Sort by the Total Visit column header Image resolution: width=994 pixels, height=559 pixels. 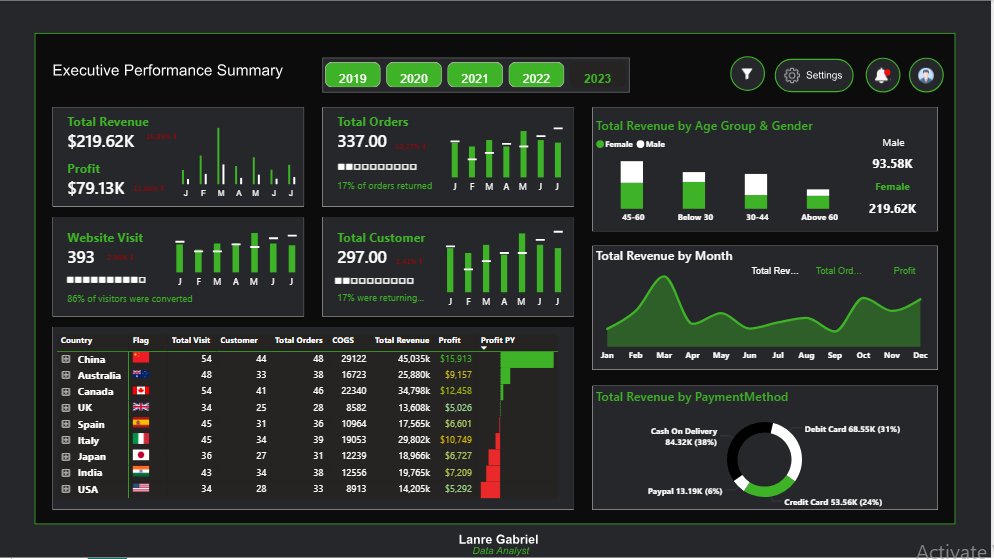(x=190, y=340)
